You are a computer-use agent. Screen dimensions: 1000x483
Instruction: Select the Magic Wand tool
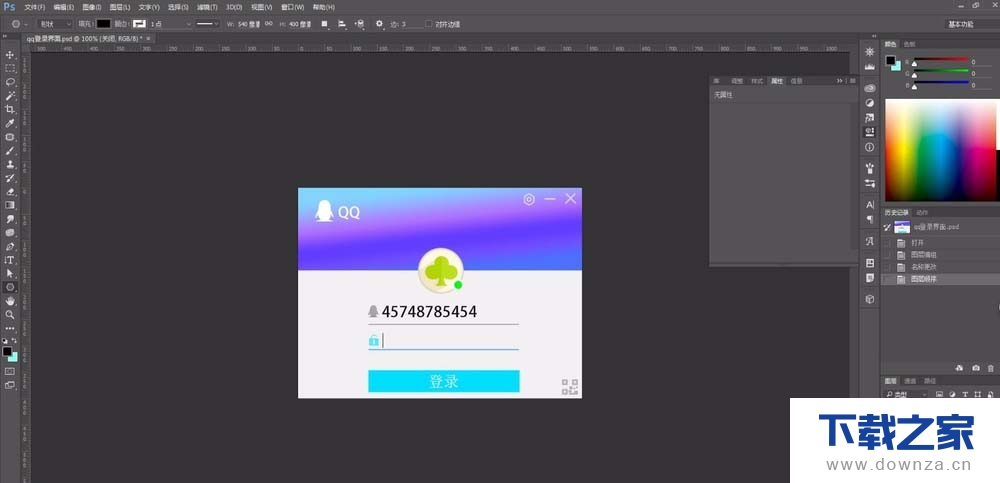coord(10,96)
